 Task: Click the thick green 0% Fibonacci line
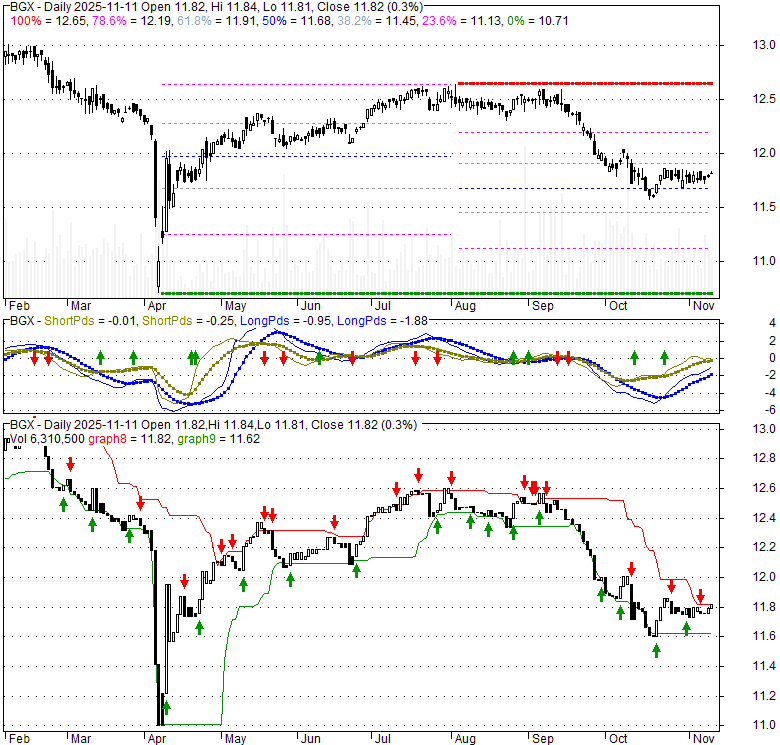(437, 293)
